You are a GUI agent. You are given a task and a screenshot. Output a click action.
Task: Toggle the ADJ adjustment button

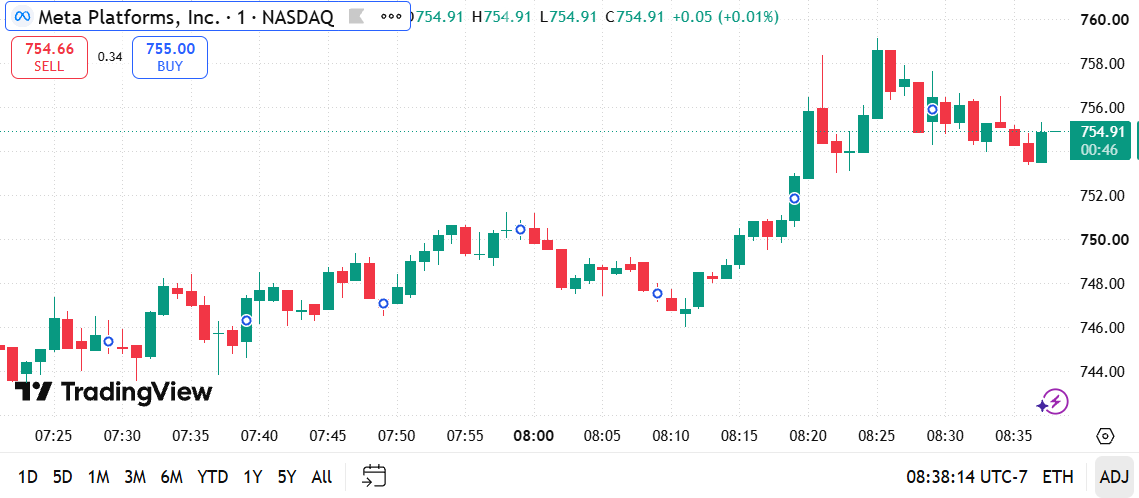click(1114, 477)
